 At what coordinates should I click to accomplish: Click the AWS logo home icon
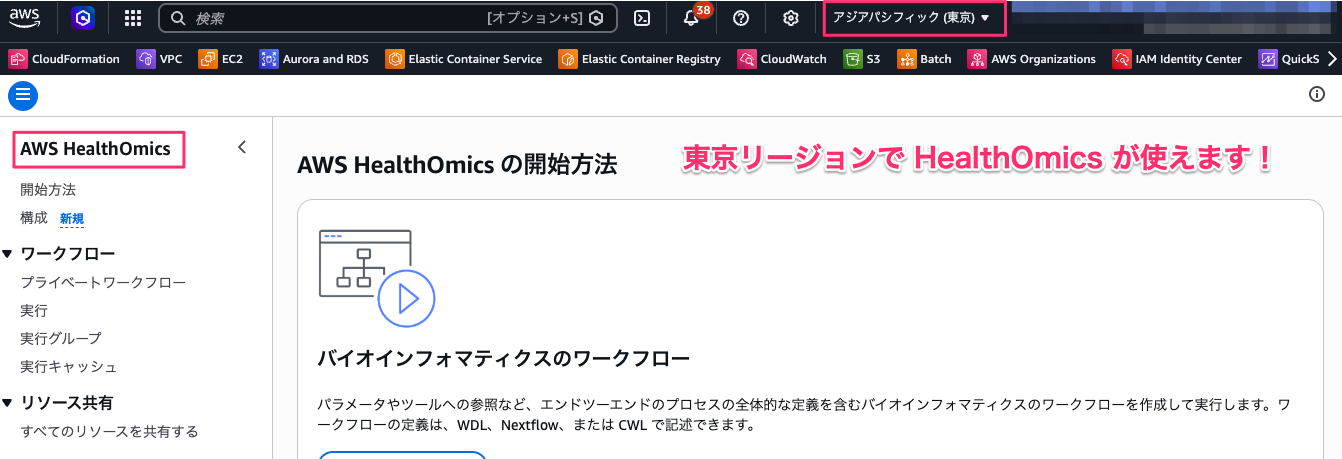pos(25,18)
